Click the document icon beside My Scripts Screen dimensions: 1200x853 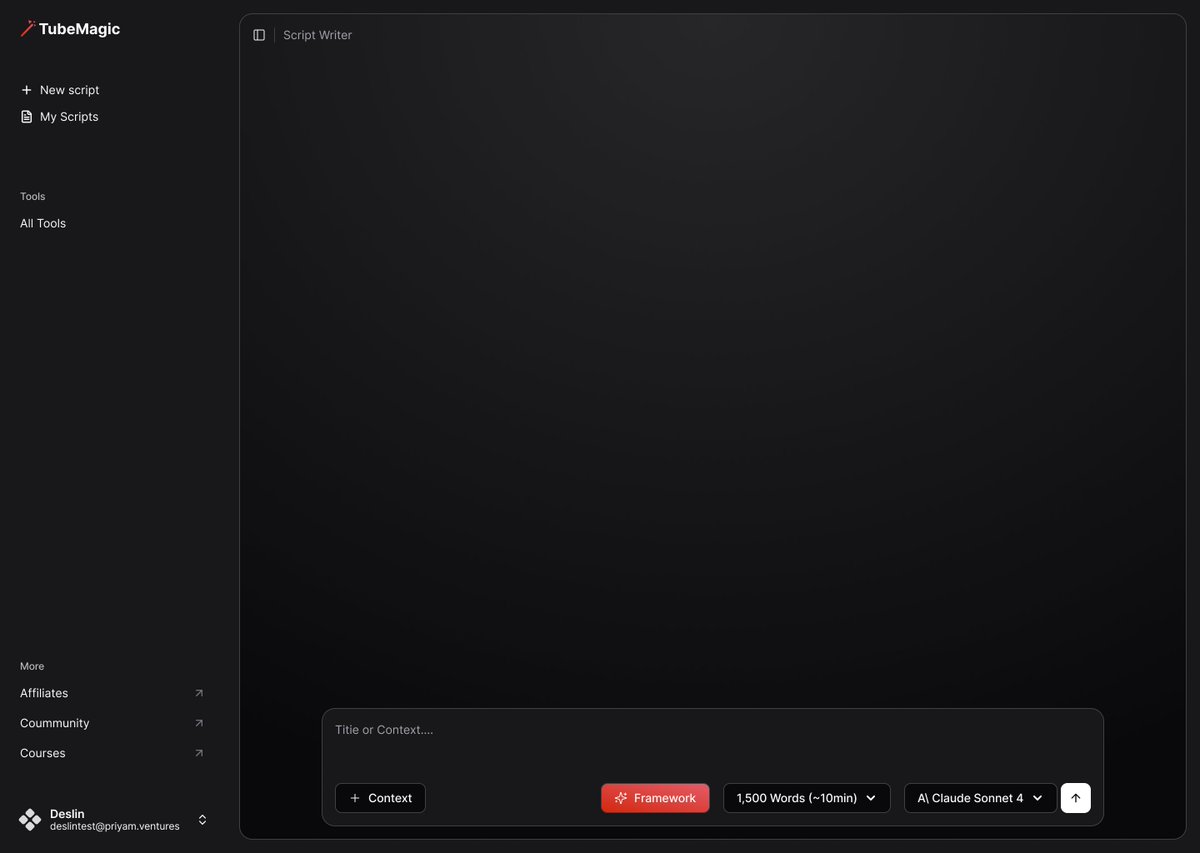pos(27,117)
